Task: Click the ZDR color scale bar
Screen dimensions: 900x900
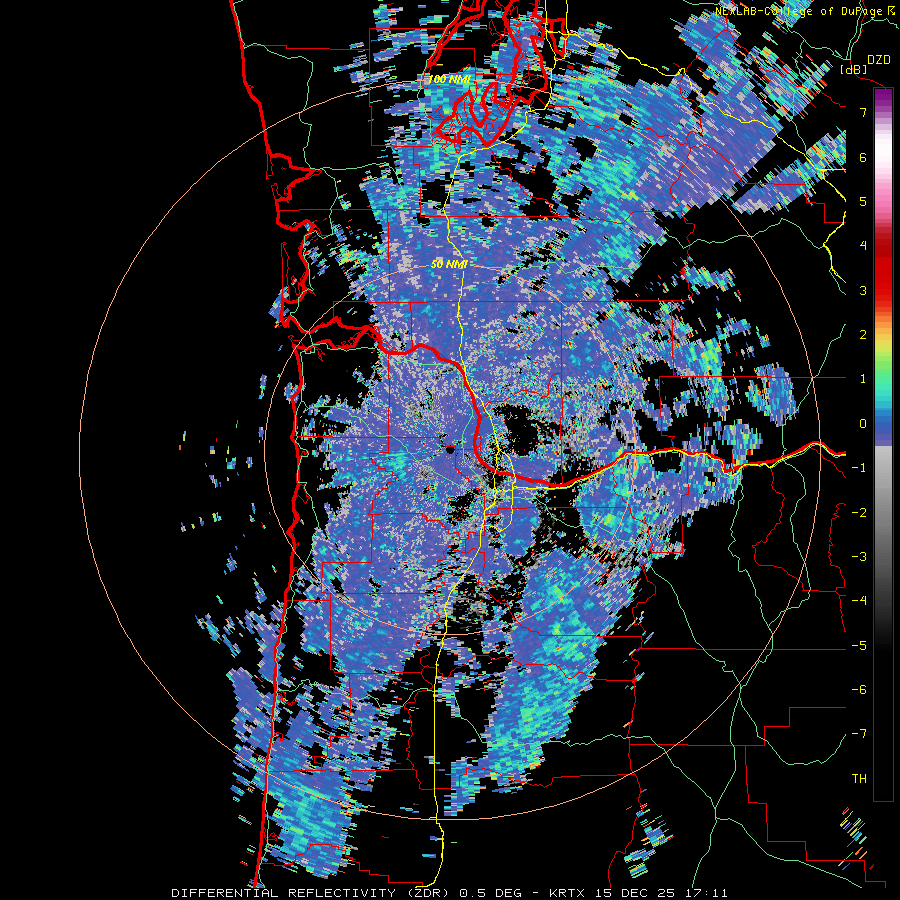Action: pyautogui.click(x=883, y=444)
